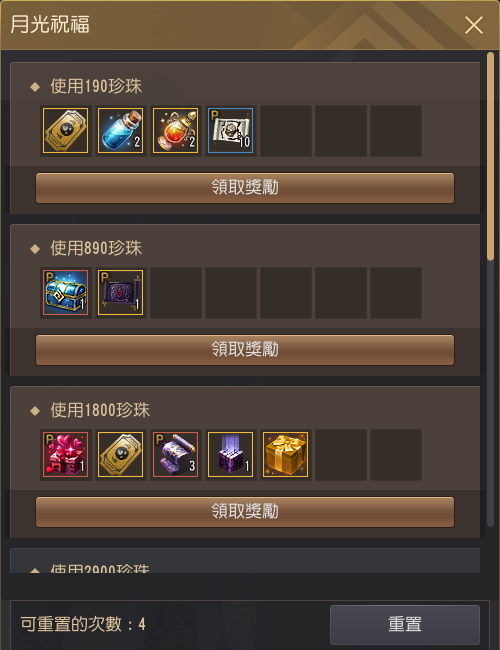Click the vertical scrollbar thumb

[490, 156]
